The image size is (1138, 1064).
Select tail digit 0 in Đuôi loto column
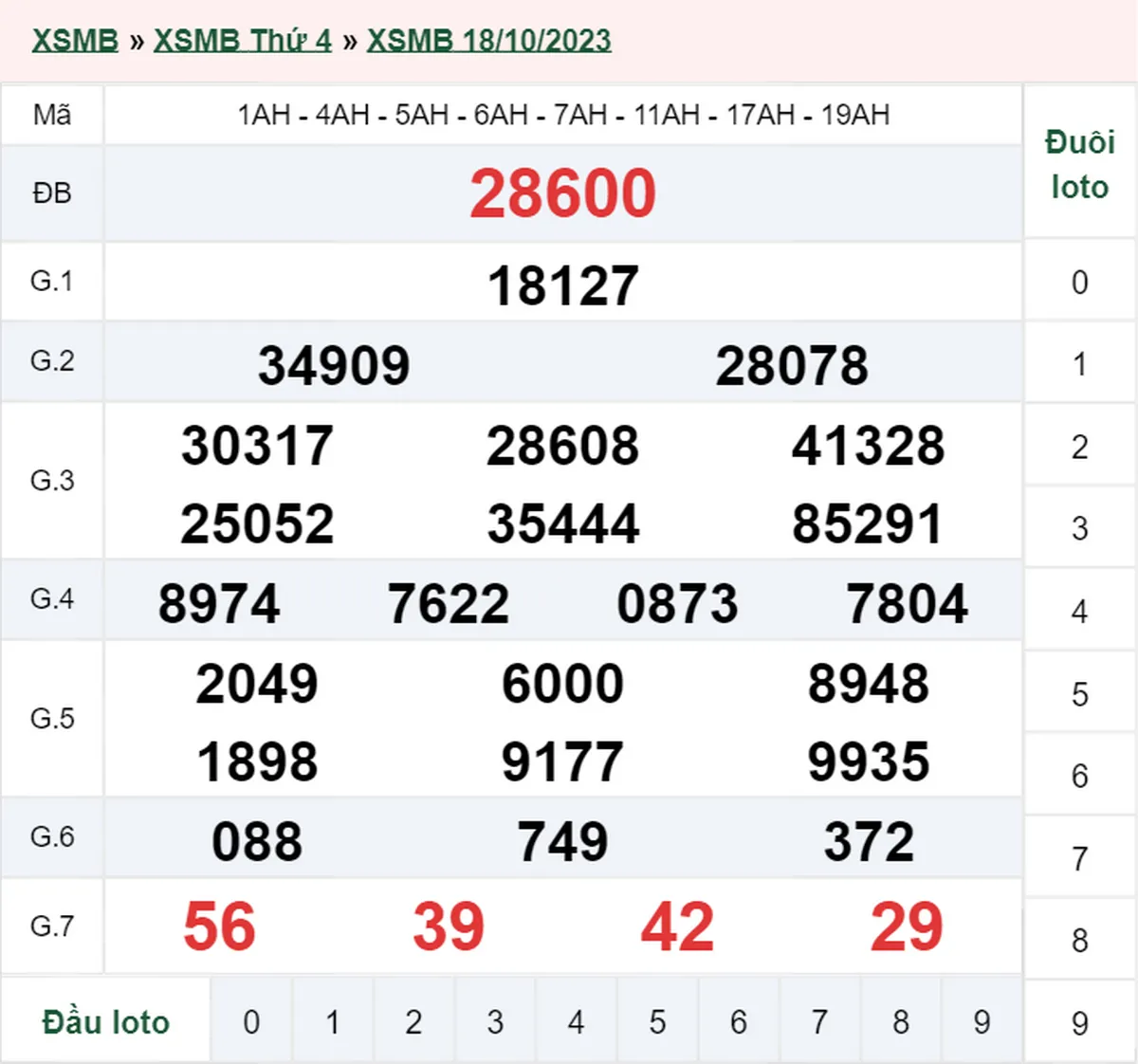pyautogui.click(x=1078, y=282)
